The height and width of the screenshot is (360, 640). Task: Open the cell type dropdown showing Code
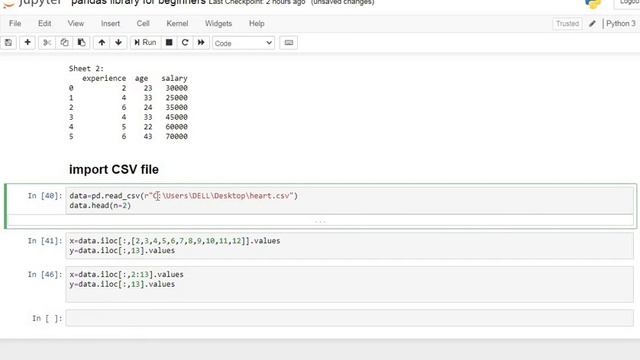coord(243,43)
